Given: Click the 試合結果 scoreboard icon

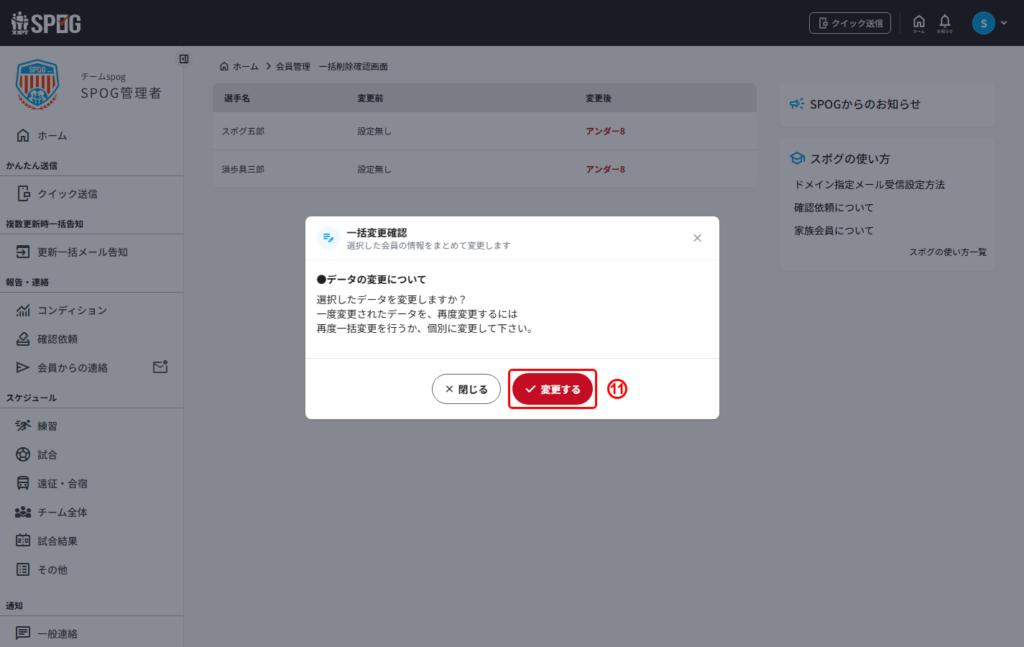Looking at the screenshot, I should pyautogui.click(x=23, y=541).
